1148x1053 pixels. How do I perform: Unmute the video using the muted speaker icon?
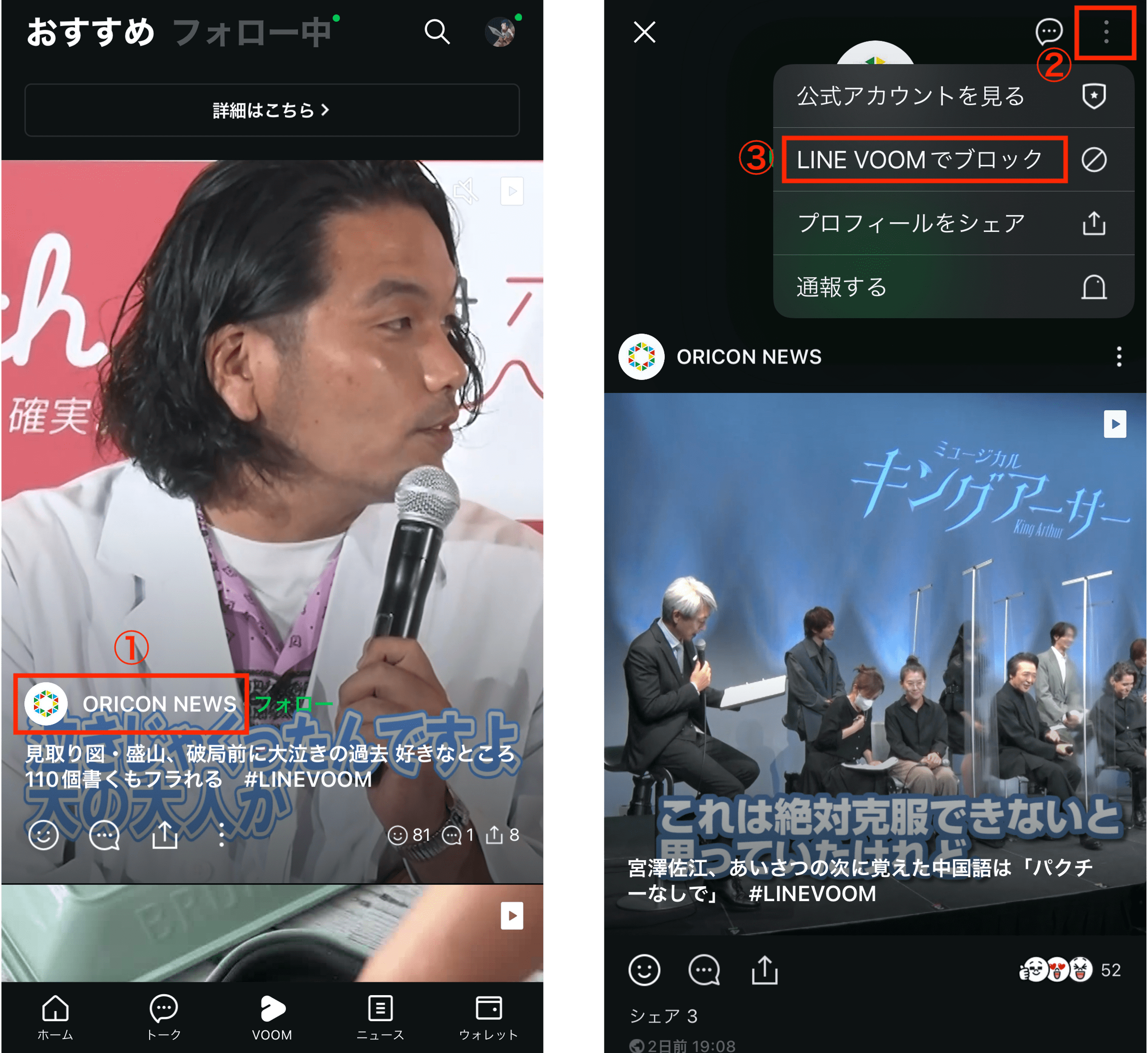coord(465,191)
